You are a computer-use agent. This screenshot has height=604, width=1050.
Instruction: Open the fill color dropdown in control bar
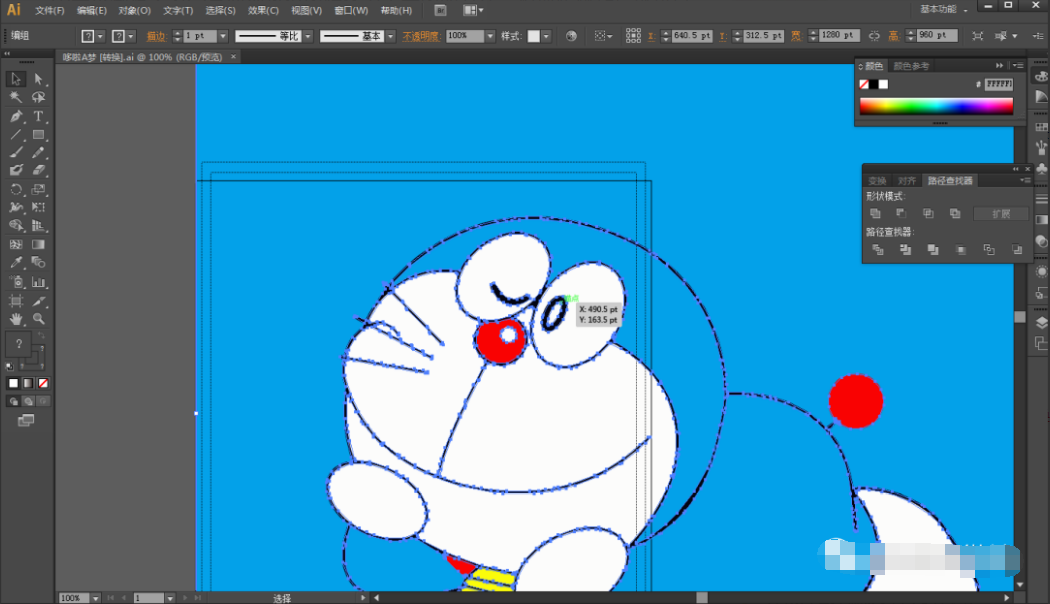click(100, 36)
